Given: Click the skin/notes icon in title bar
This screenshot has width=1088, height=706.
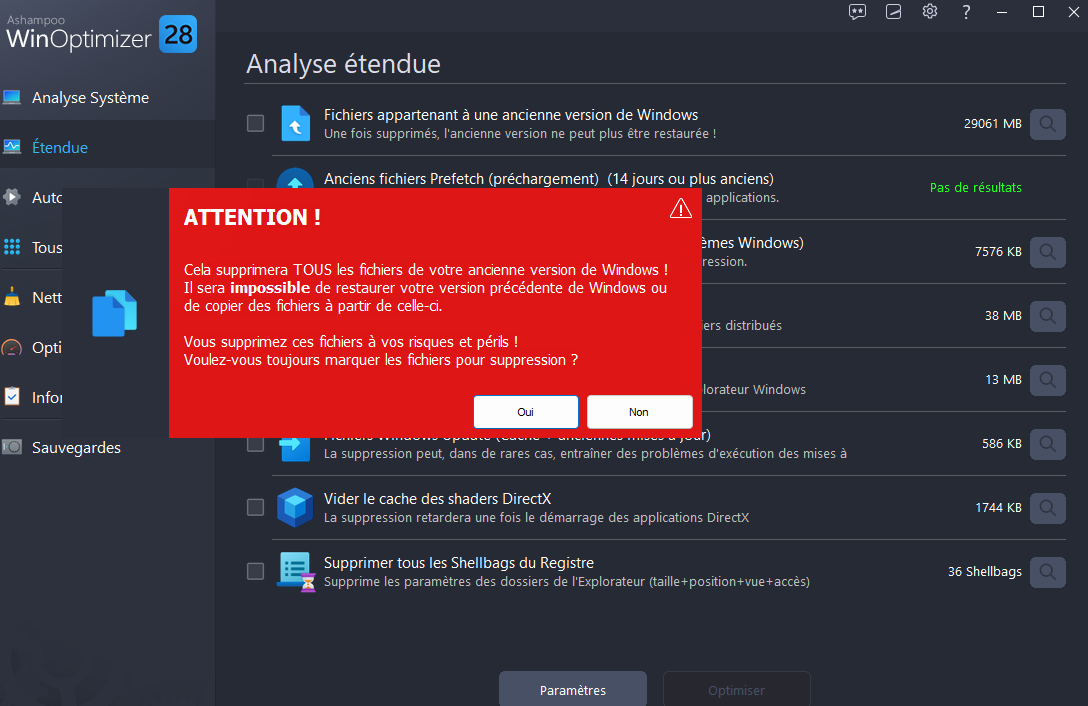Looking at the screenshot, I should tap(894, 12).
